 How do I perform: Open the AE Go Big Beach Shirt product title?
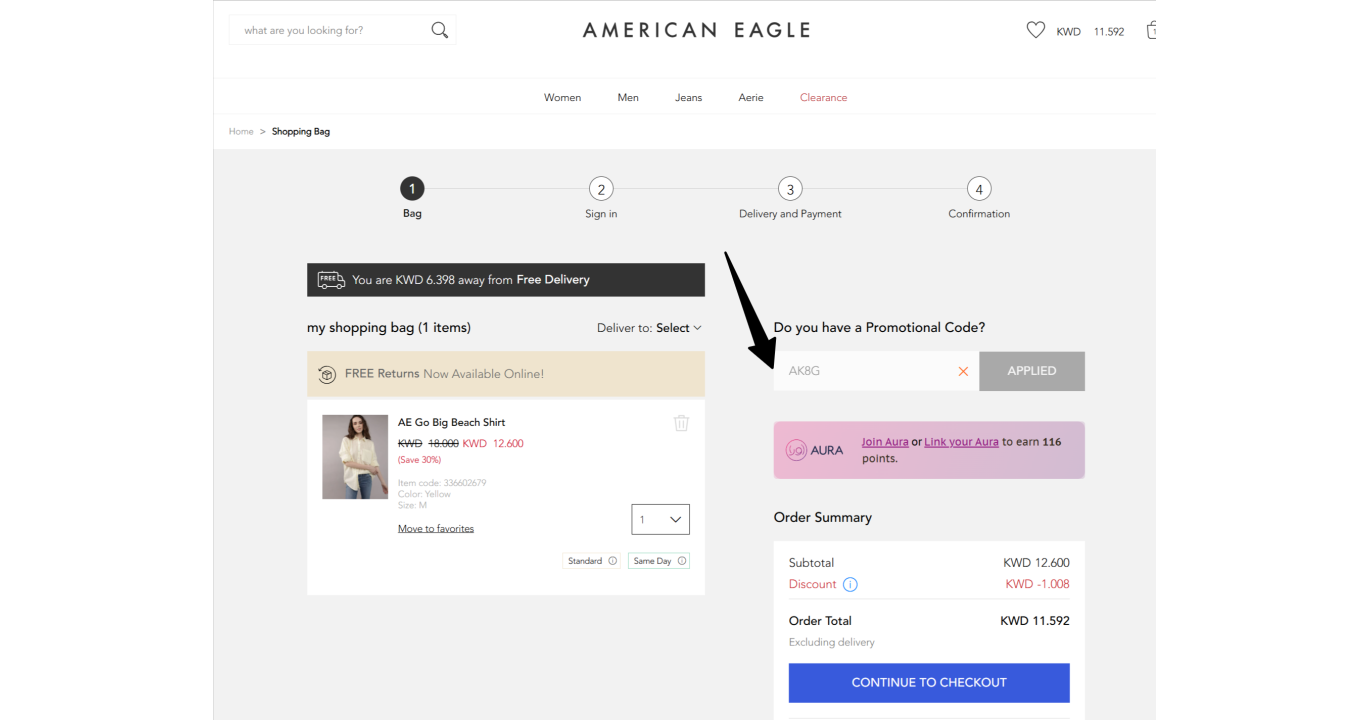point(452,422)
